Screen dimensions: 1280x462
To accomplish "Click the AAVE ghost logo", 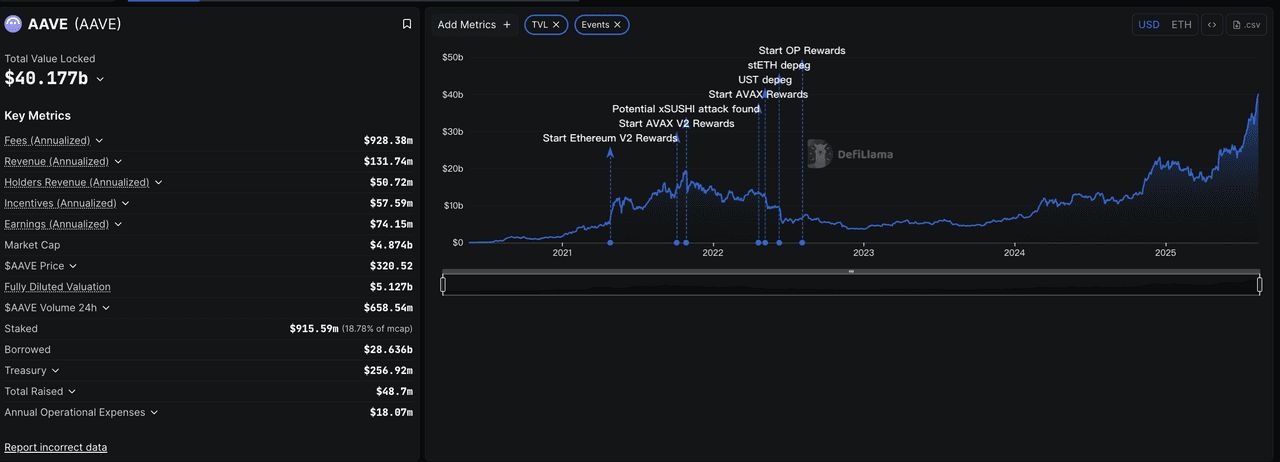I will click(14, 24).
